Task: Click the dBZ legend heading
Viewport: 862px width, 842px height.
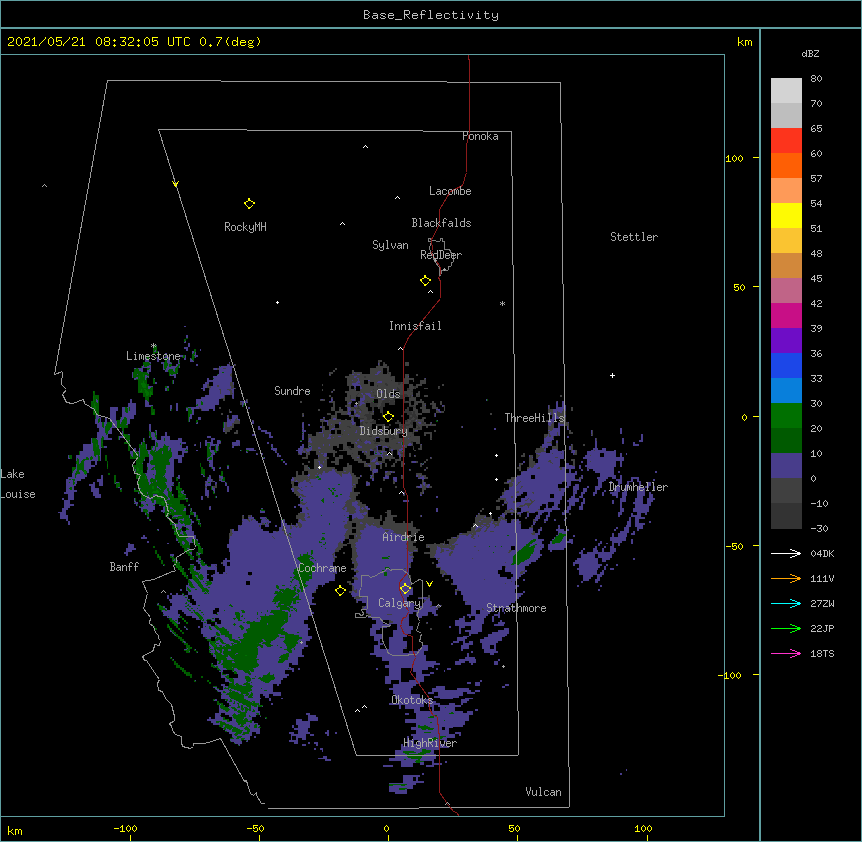Action: (810, 54)
